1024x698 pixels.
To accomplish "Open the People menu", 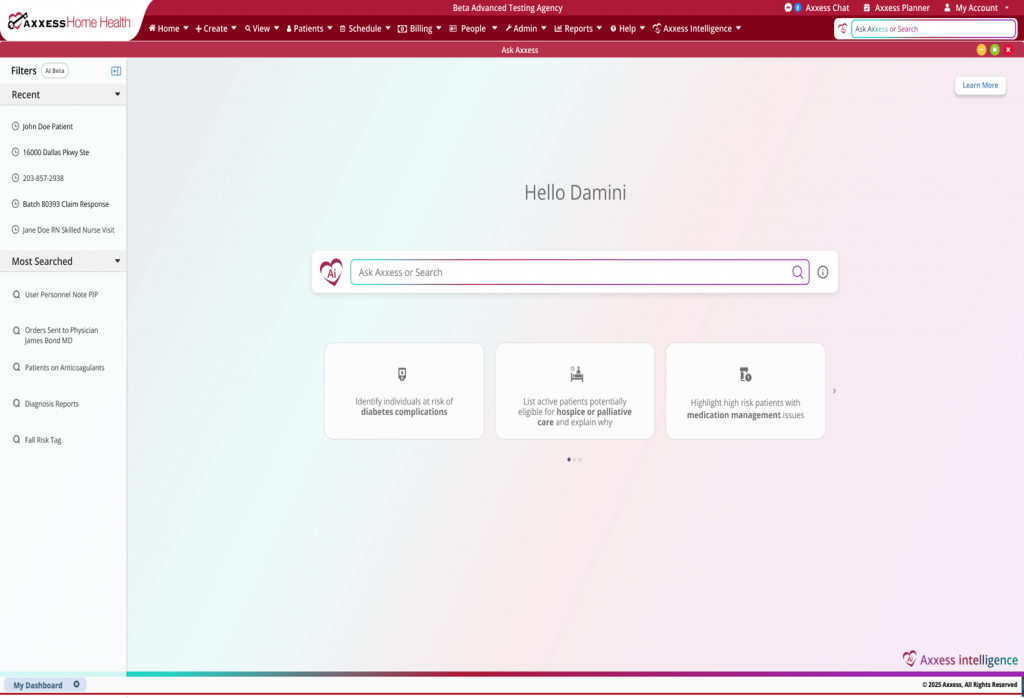I will (473, 29).
